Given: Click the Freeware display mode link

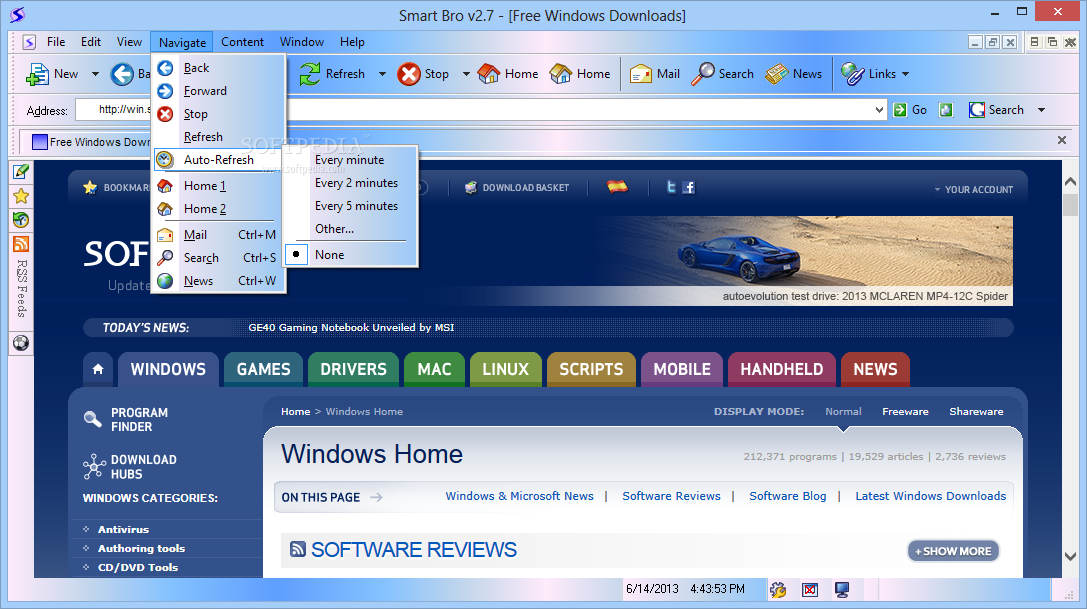Looking at the screenshot, I should [905, 411].
